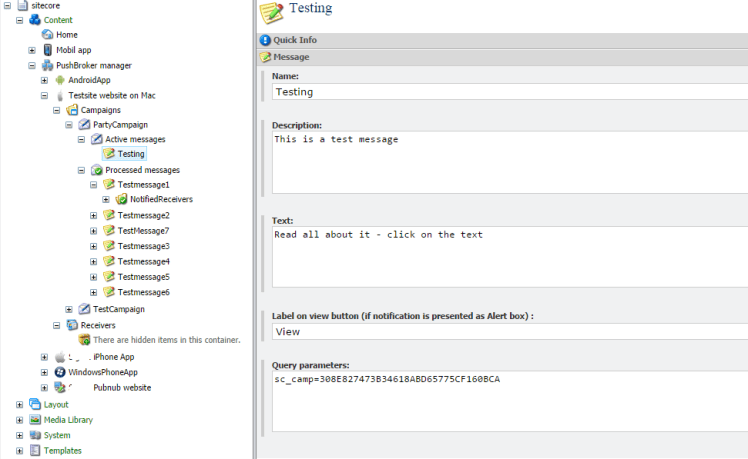This screenshot has height=459, width=748.
Task: Select Testmessage5 in Processed messages
Action: (143, 277)
